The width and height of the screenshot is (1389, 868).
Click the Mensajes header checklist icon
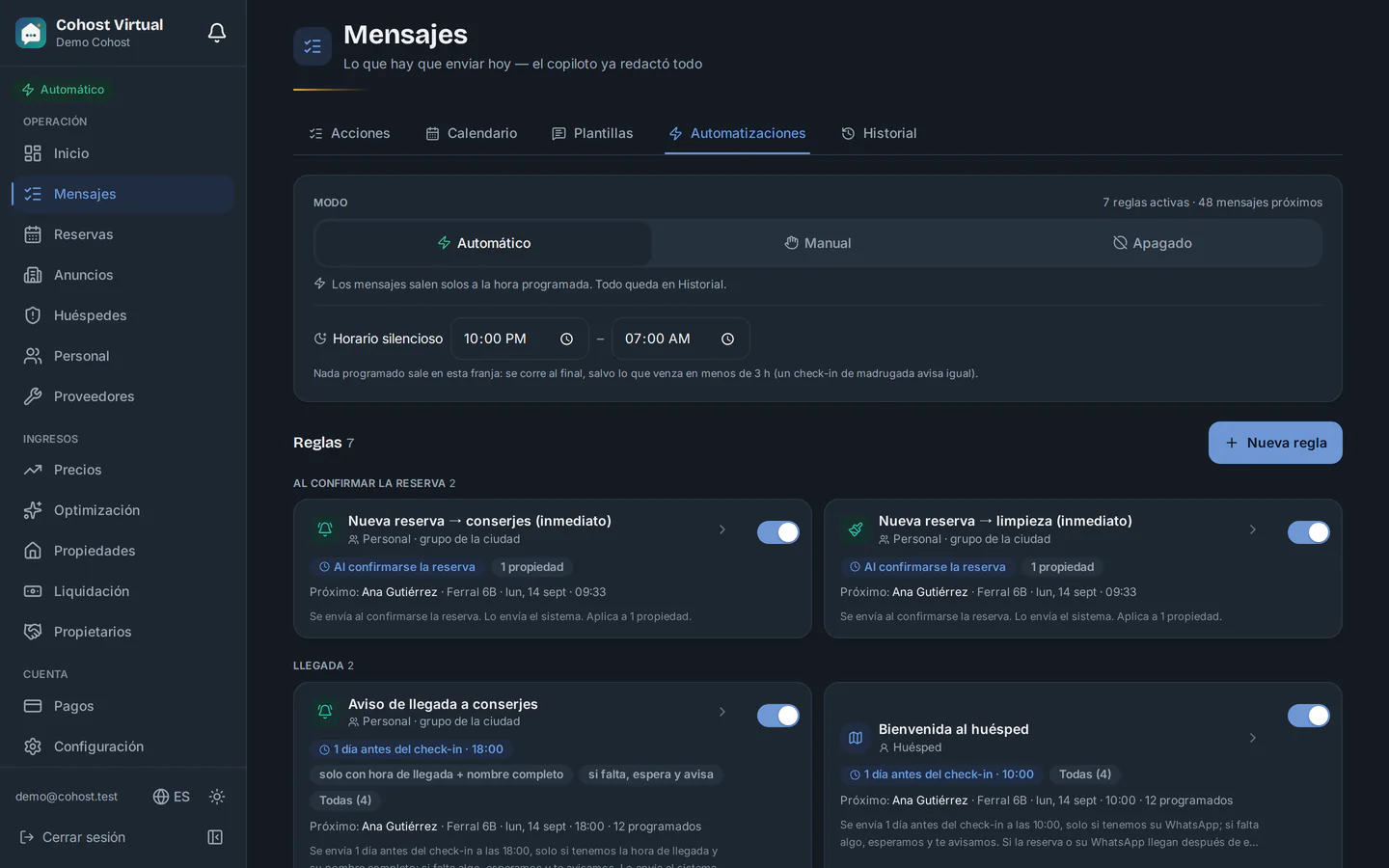(x=313, y=46)
